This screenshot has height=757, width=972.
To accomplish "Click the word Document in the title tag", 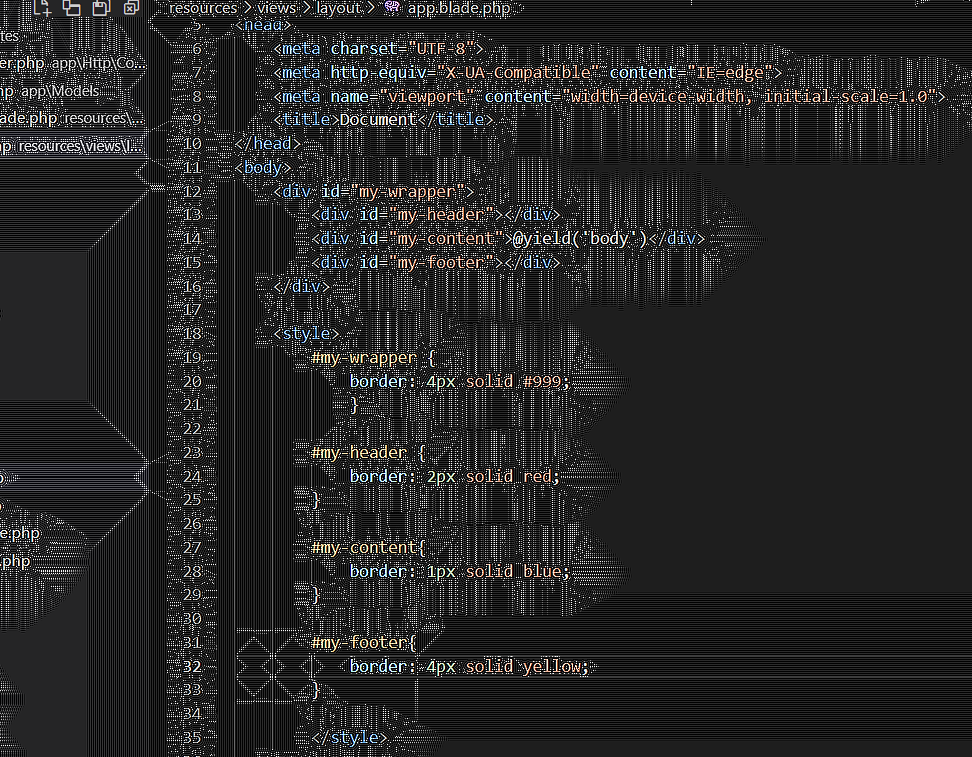I will click(378, 120).
